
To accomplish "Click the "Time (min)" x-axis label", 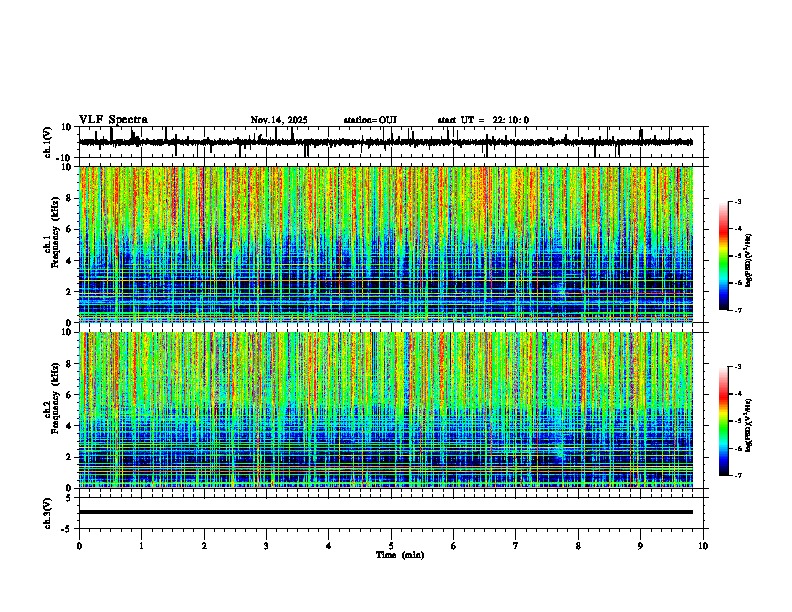I will click(x=400, y=555).
